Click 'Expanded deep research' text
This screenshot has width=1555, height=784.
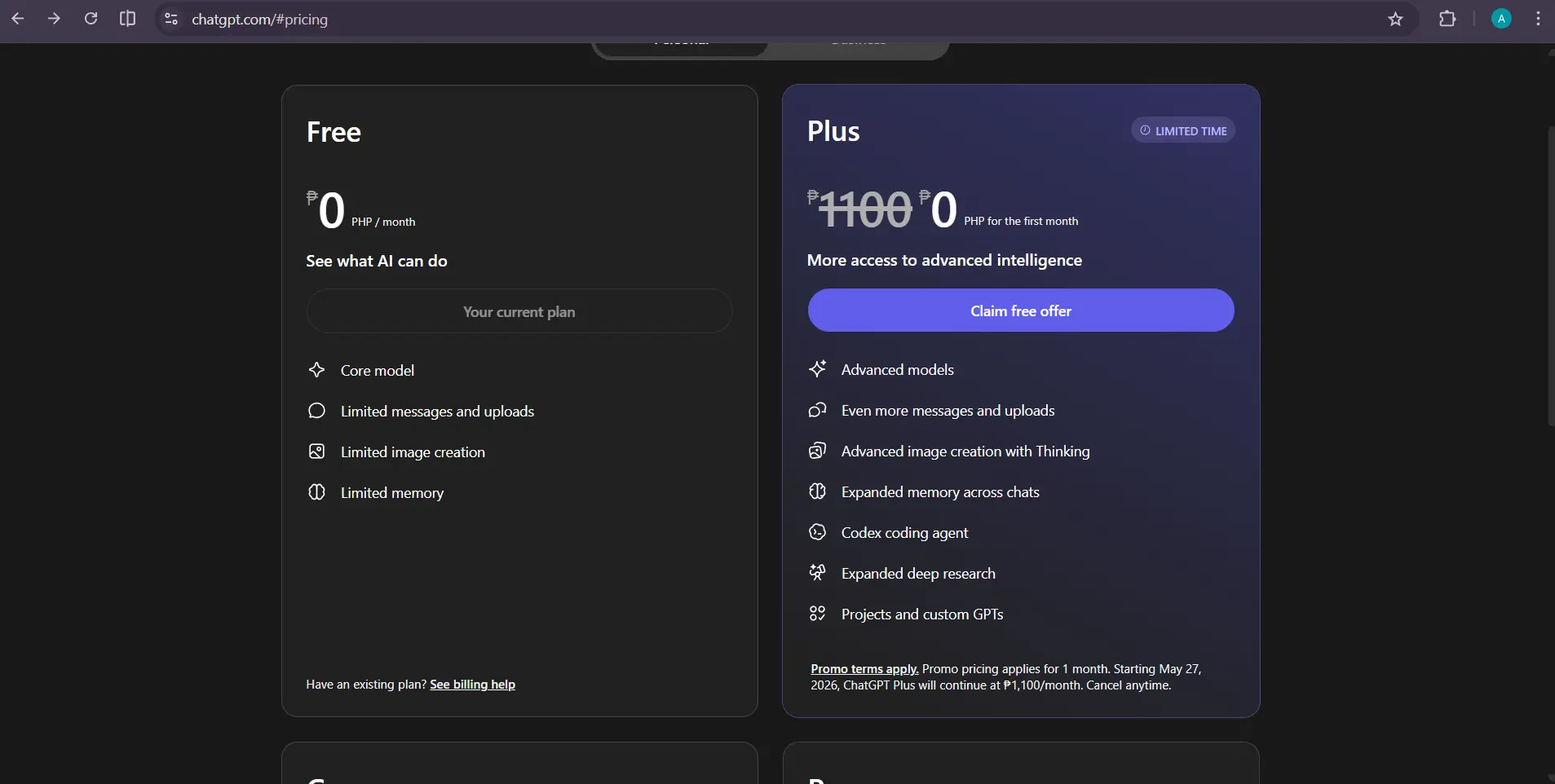point(918,574)
